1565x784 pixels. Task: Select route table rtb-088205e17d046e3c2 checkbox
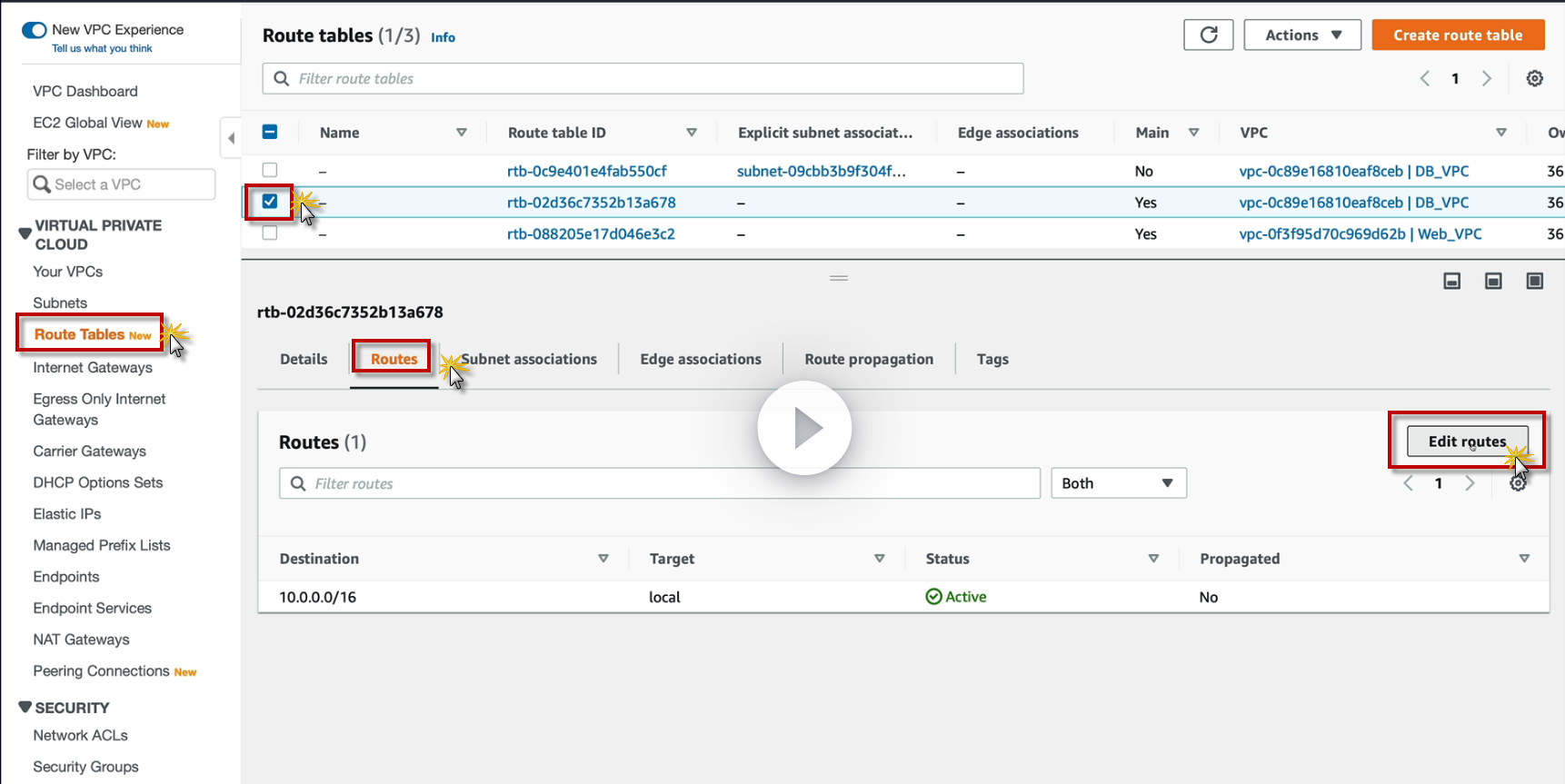tap(270, 233)
